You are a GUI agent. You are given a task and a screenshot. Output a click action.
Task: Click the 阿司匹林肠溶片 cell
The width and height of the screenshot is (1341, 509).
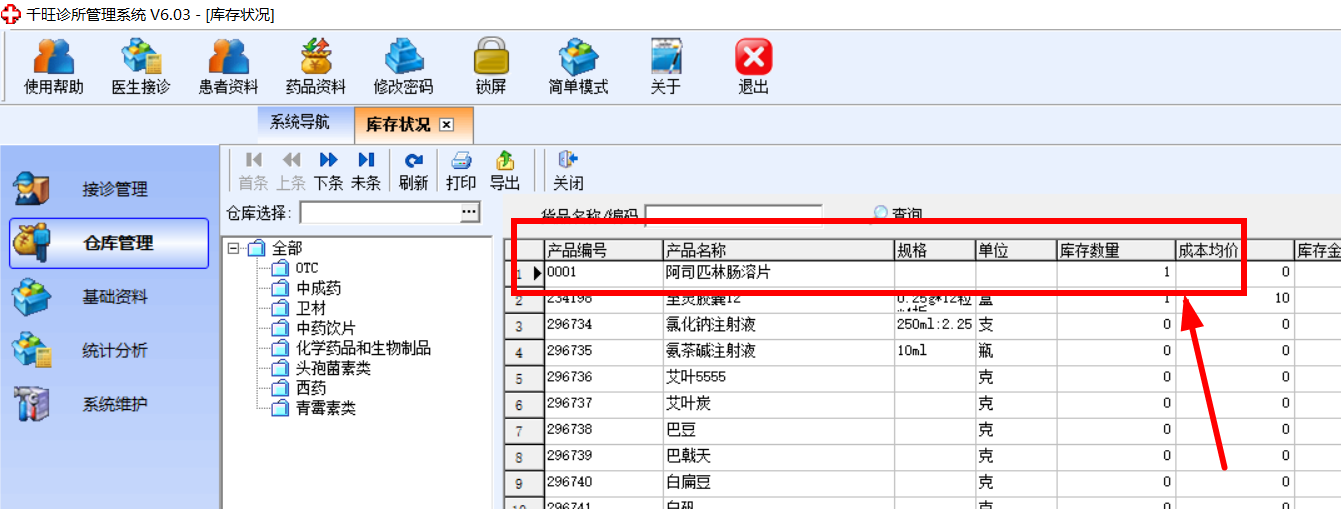click(x=779, y=272)
